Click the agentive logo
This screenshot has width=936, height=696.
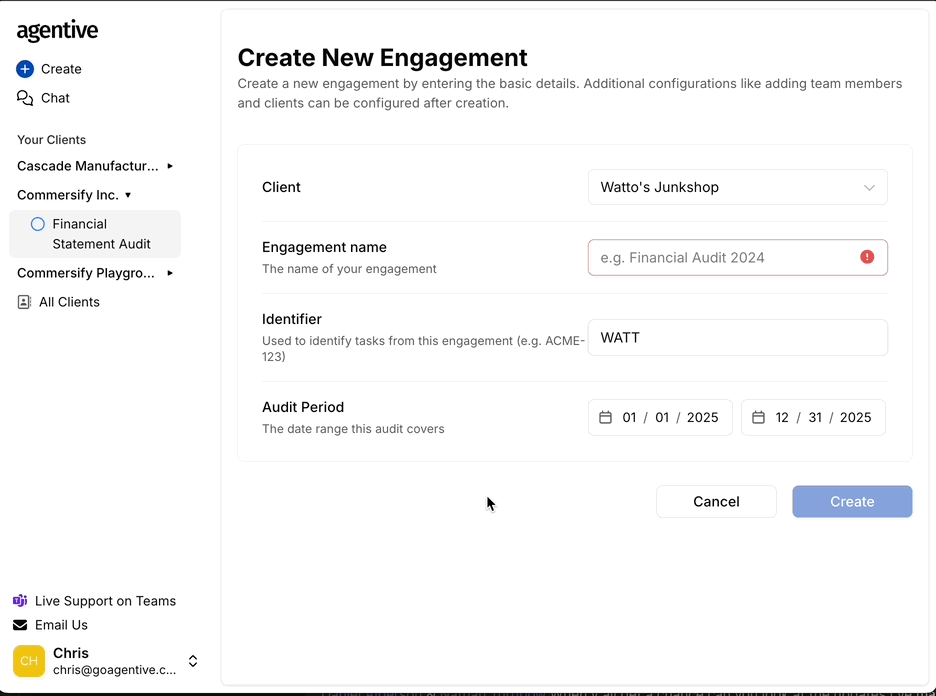(x=57, y=31)
